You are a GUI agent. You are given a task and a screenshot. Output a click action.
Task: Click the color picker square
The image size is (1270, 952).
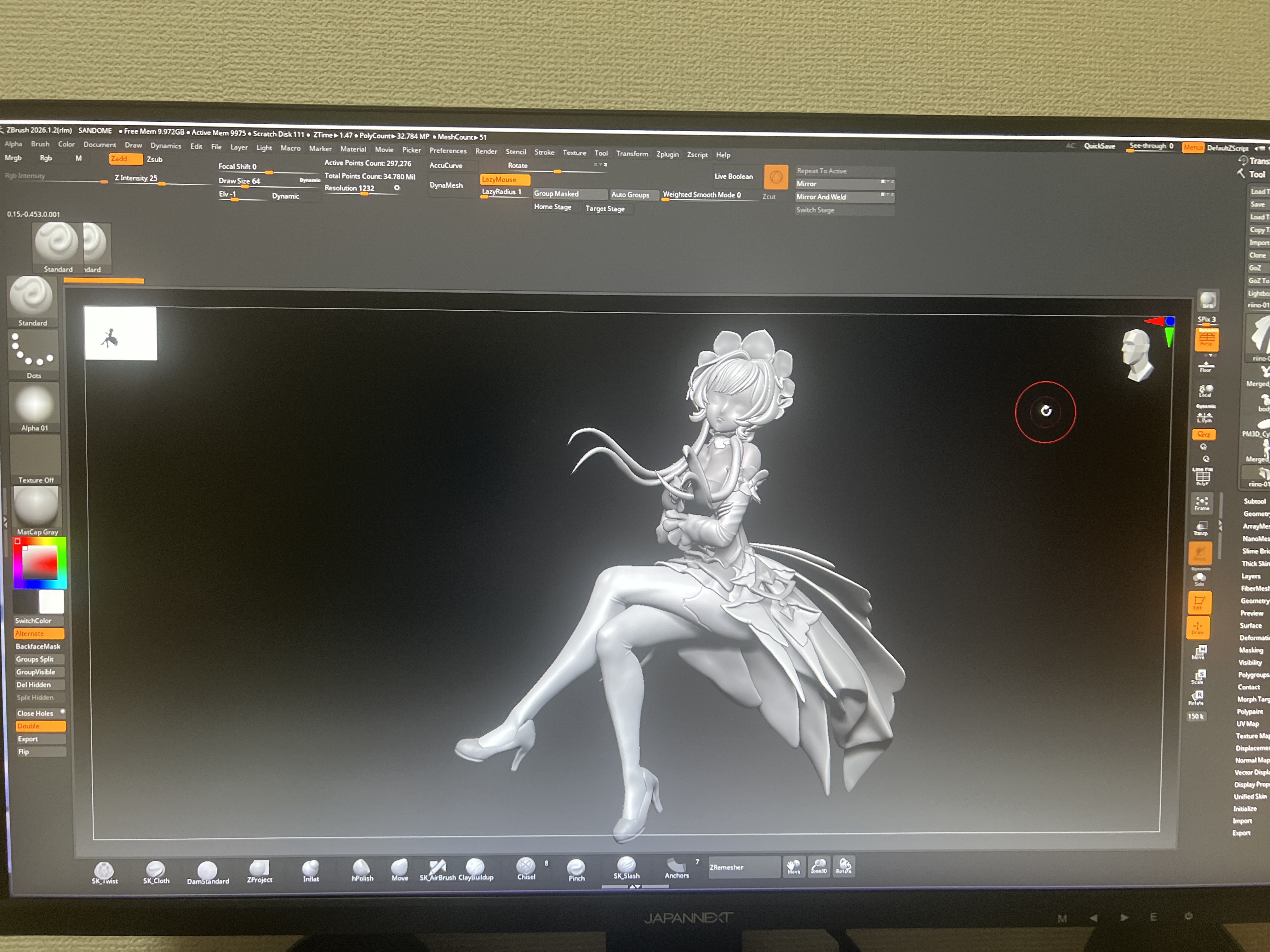[40, 562]
